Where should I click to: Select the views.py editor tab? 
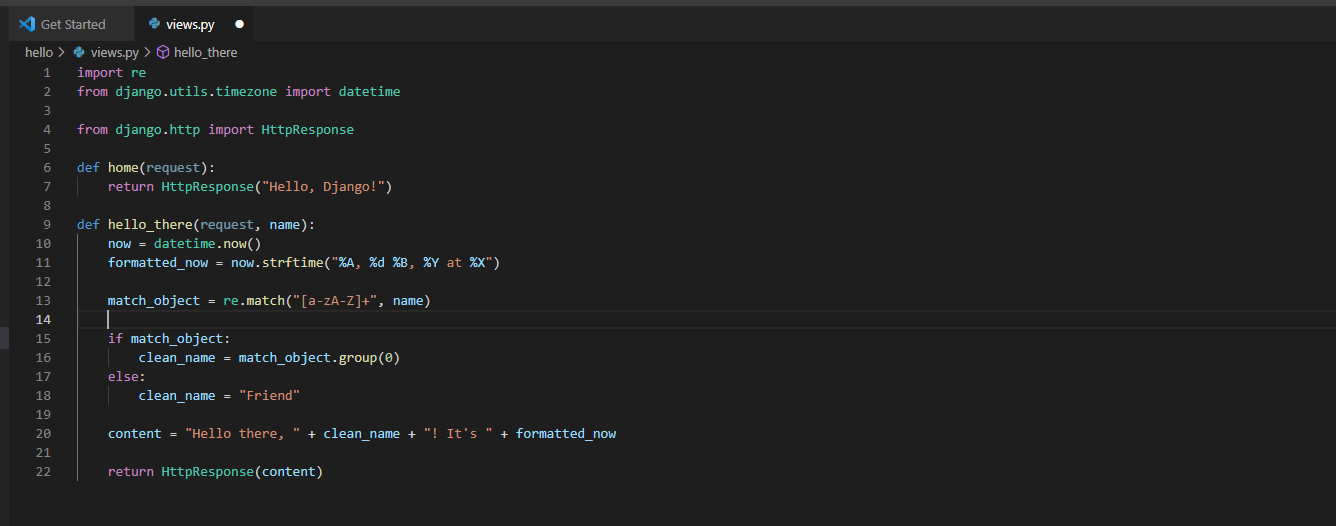coord(193,24)
